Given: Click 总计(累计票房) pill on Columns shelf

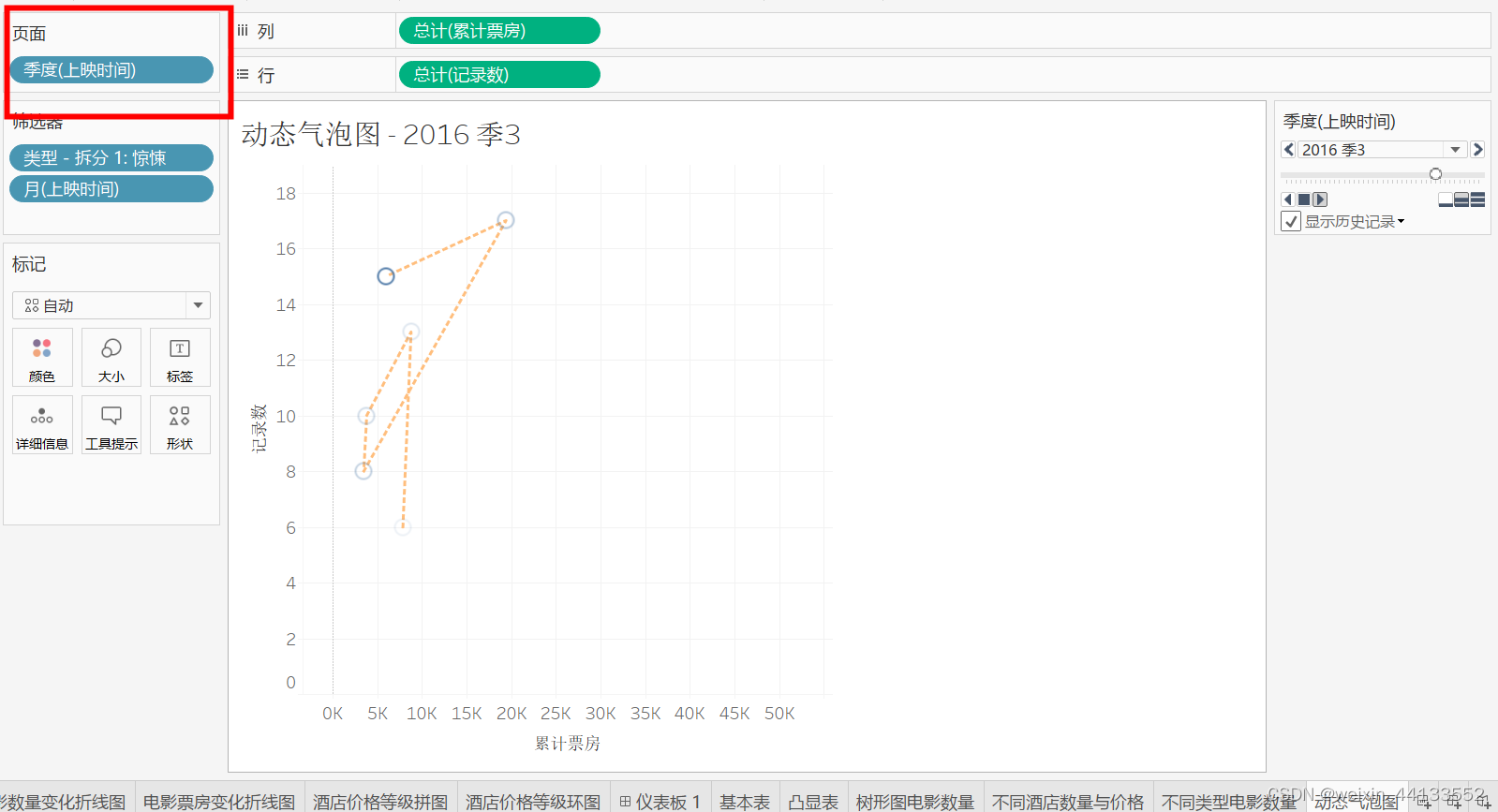Looking at the screenshot, I should click(x=499, y=31).
